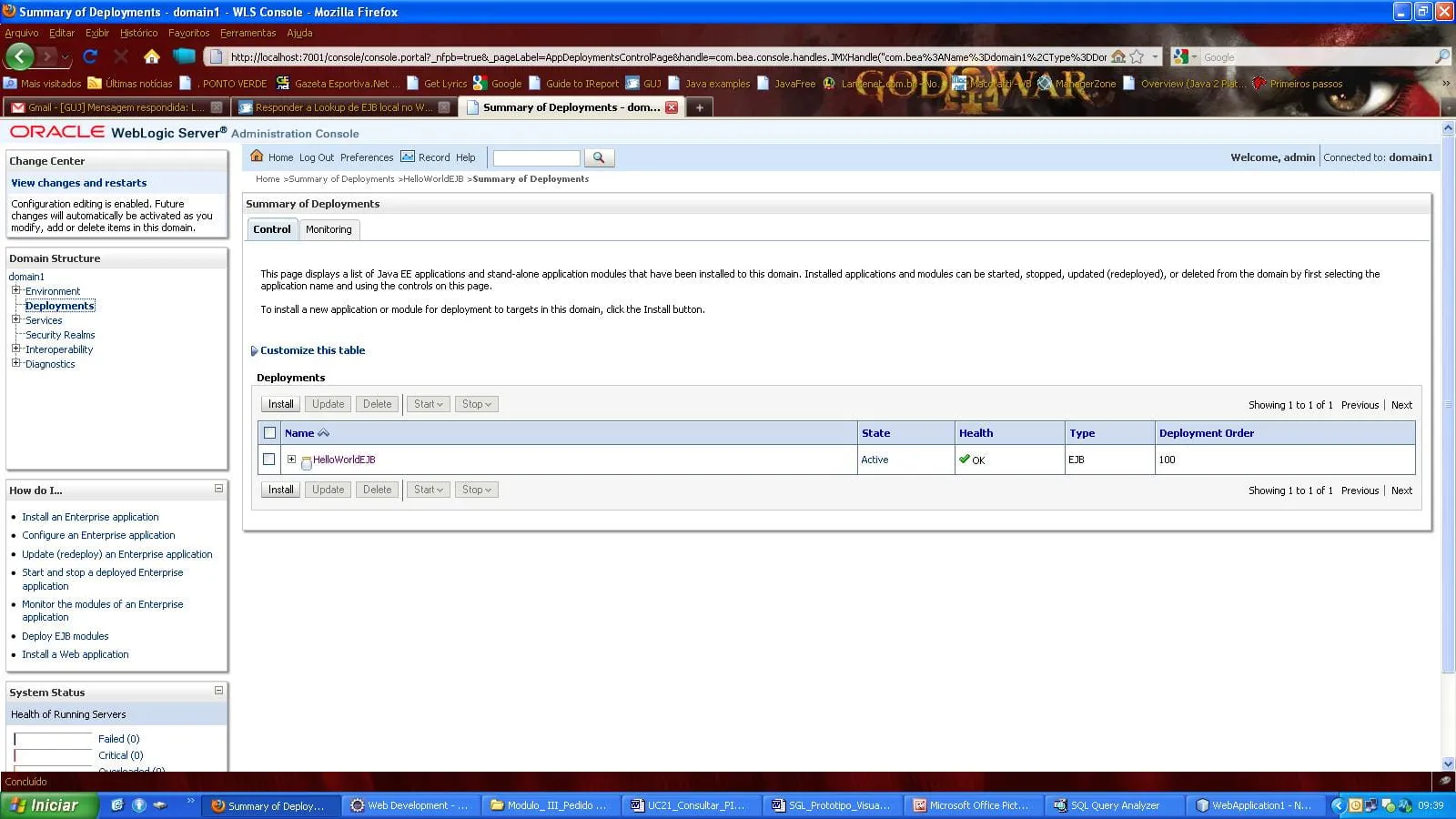1456x819 pixels.
Task: Open the Favoritos menu
Action: coord(188,33)
